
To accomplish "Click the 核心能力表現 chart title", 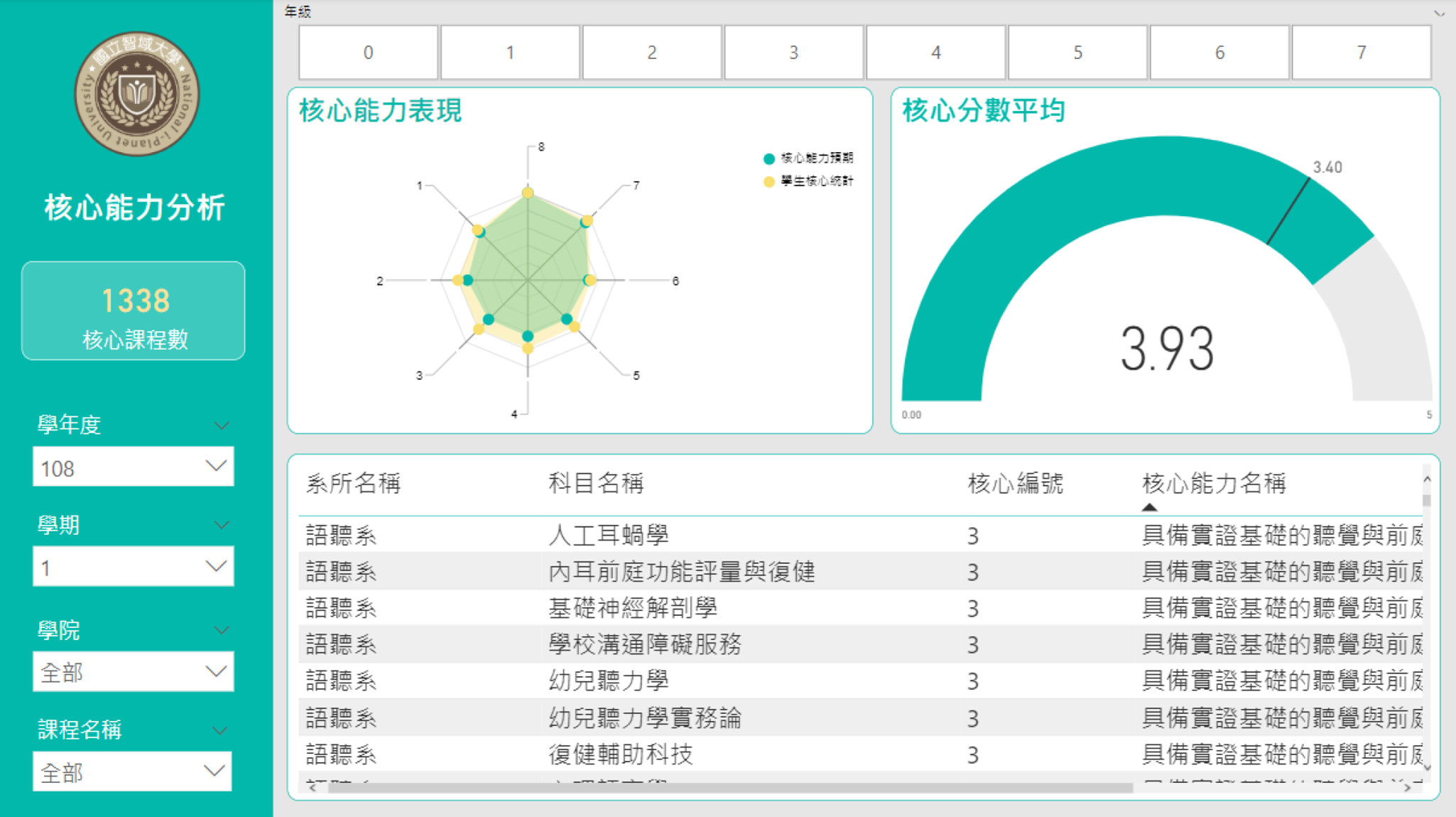I will pos(381,111).
